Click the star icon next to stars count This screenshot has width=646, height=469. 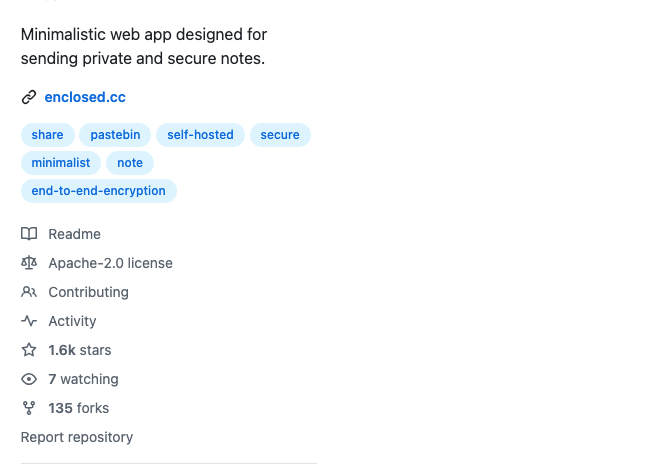coord(29,350)
